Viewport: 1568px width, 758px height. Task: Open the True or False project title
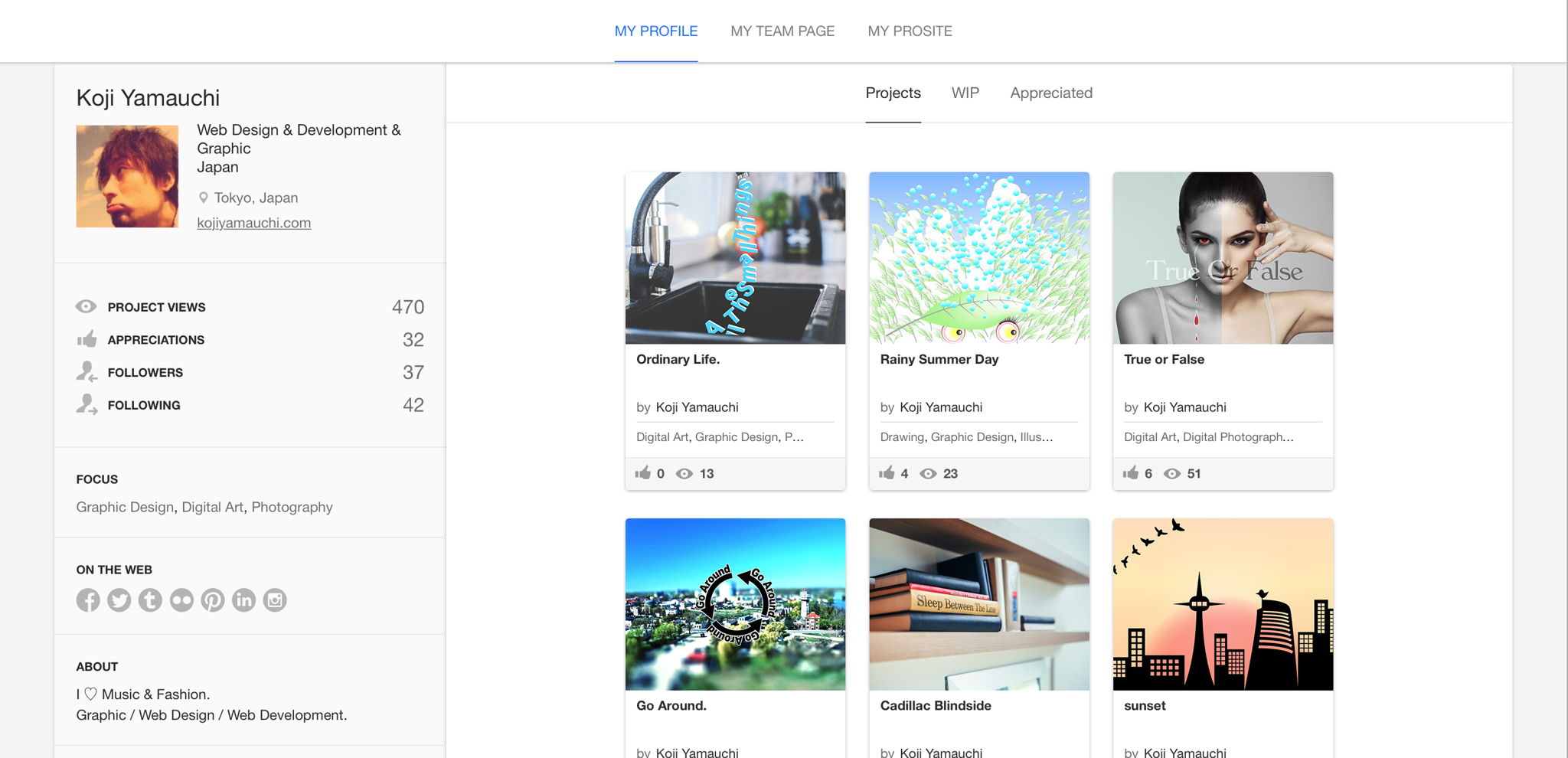pos(1165,359)
